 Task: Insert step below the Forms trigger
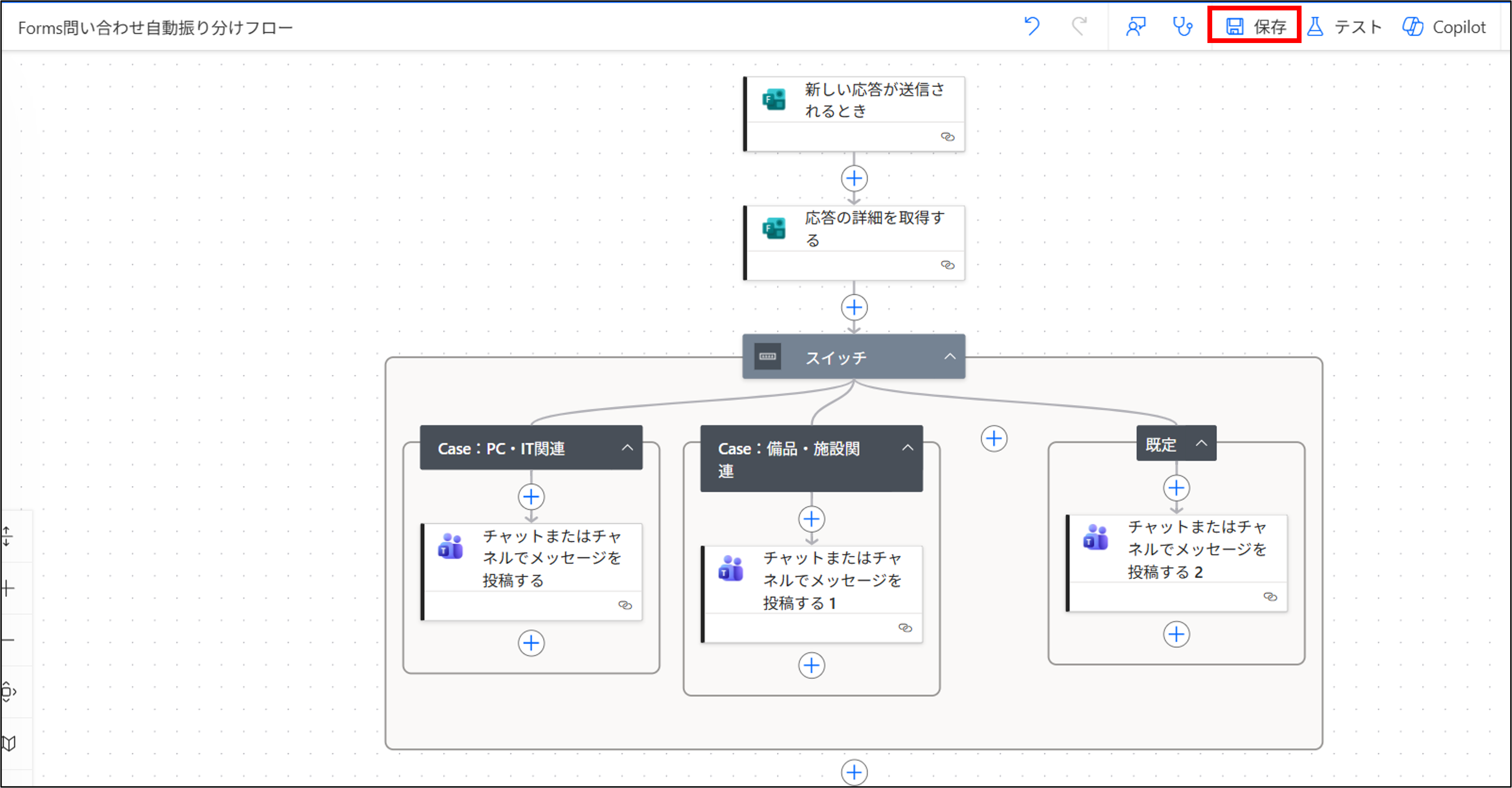[x=854, y=178]
